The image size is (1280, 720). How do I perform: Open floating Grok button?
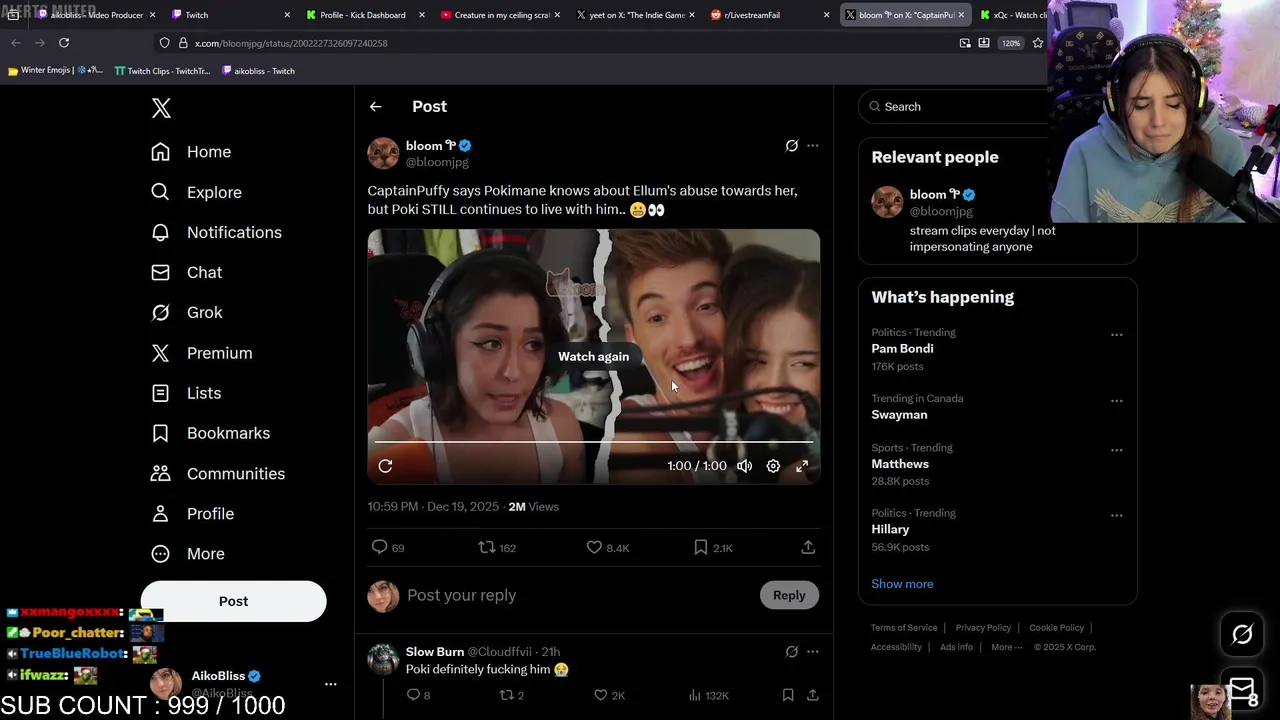click(x=1242, y=634)
